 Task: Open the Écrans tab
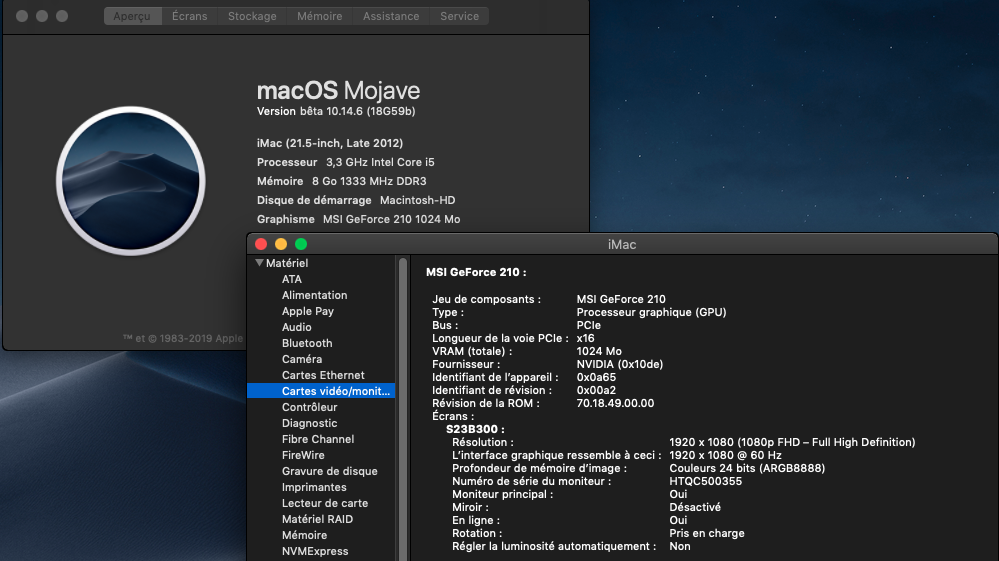[x=189, y=16]
